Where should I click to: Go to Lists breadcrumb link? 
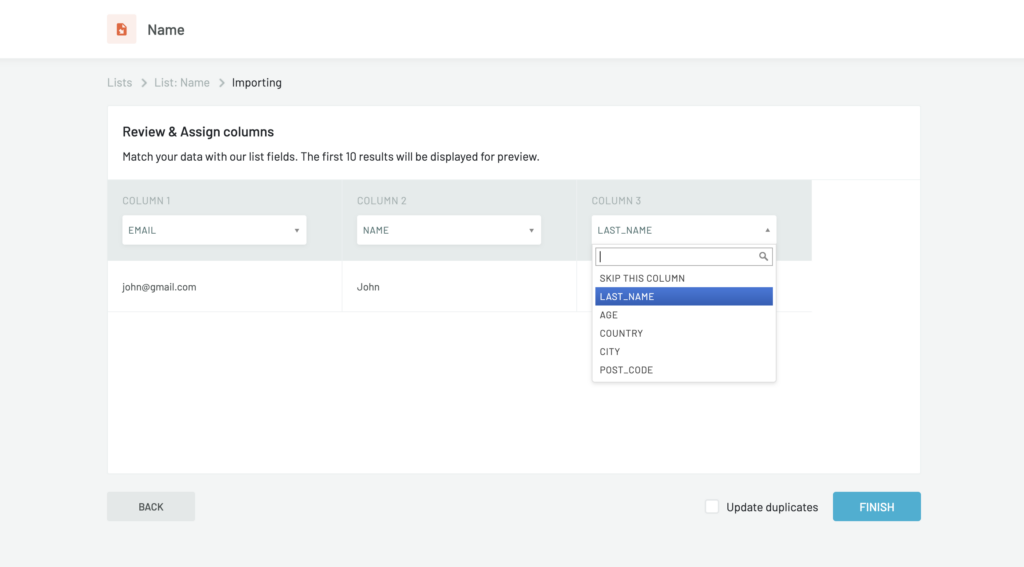(119, 83)
